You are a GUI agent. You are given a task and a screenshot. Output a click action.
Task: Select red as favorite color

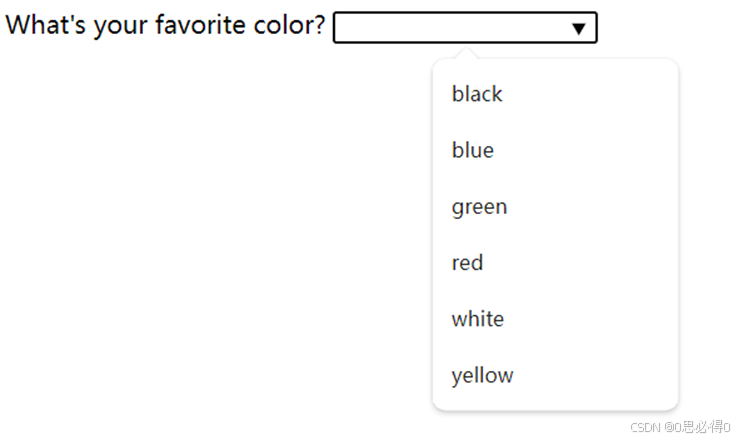pyautogui.click(x=467, y=263)
